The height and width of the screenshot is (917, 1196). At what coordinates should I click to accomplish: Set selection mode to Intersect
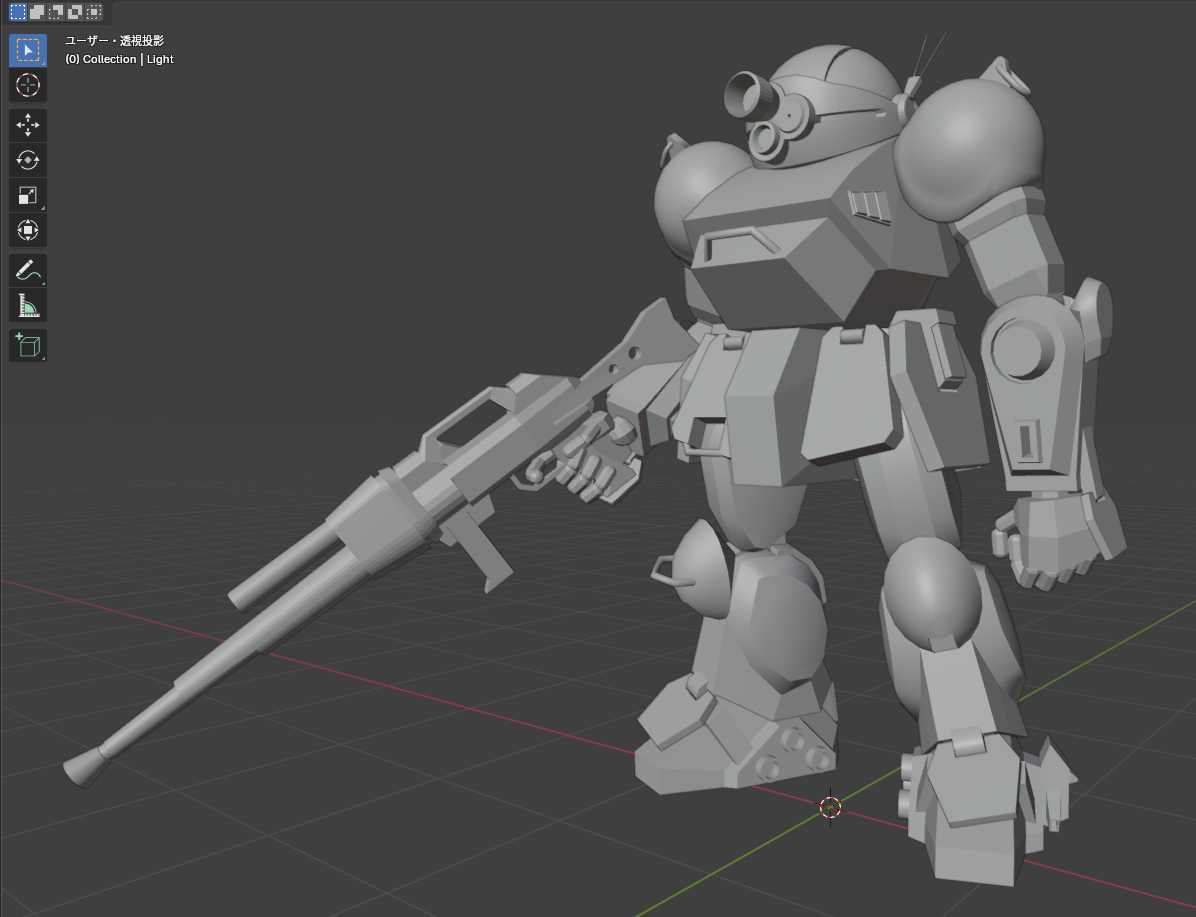(94, 11)
